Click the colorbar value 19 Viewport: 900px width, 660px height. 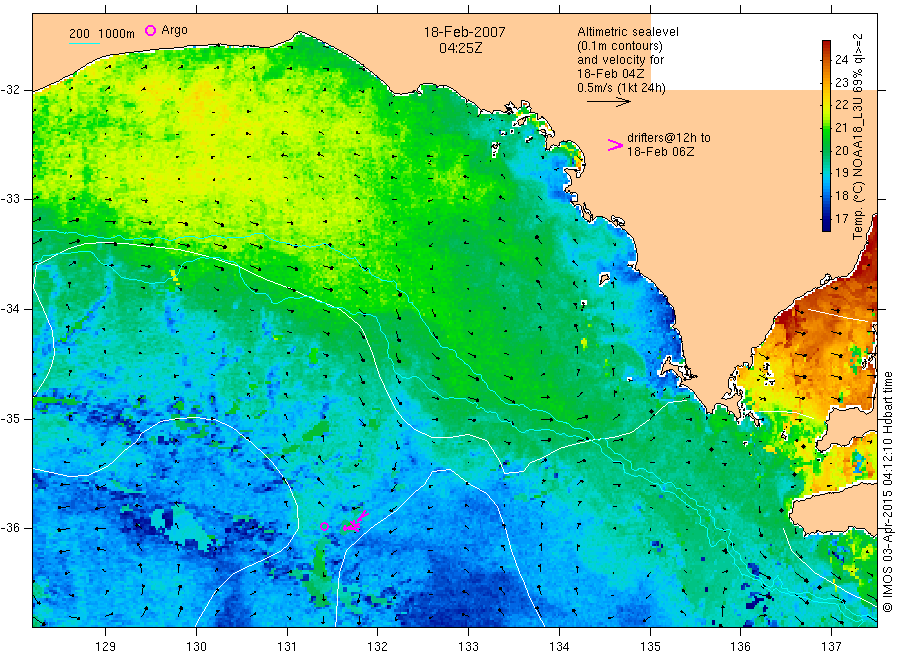[841, 173]
